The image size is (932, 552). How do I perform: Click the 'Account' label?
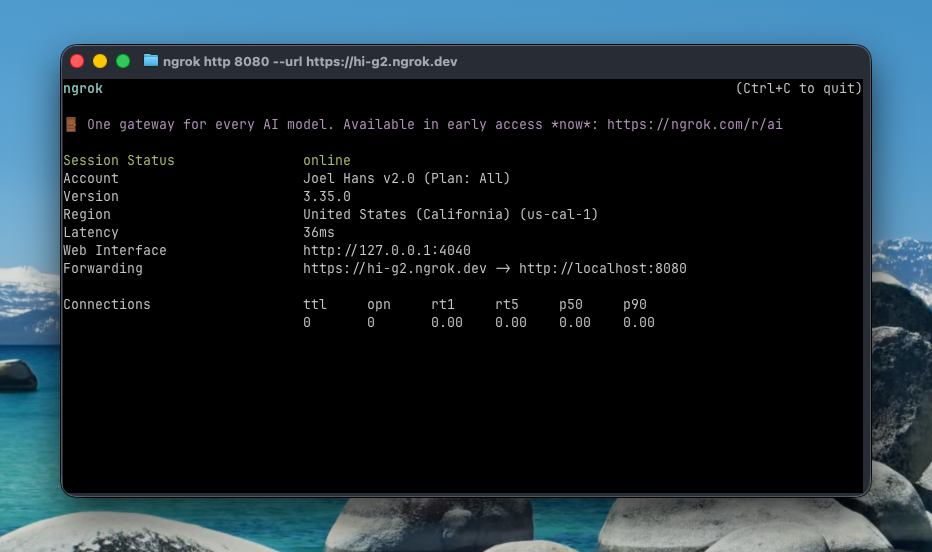[x=91, y=178]
